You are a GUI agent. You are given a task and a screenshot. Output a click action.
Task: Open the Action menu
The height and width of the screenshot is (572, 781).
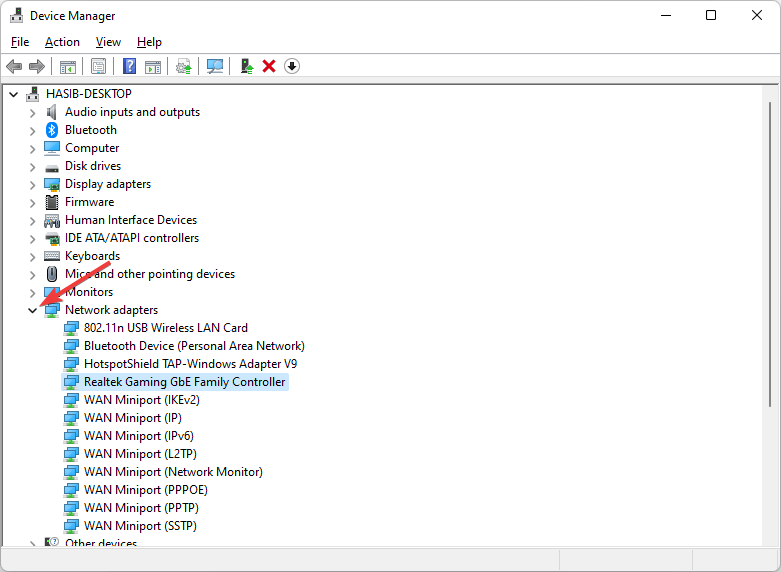coord(62,42)
